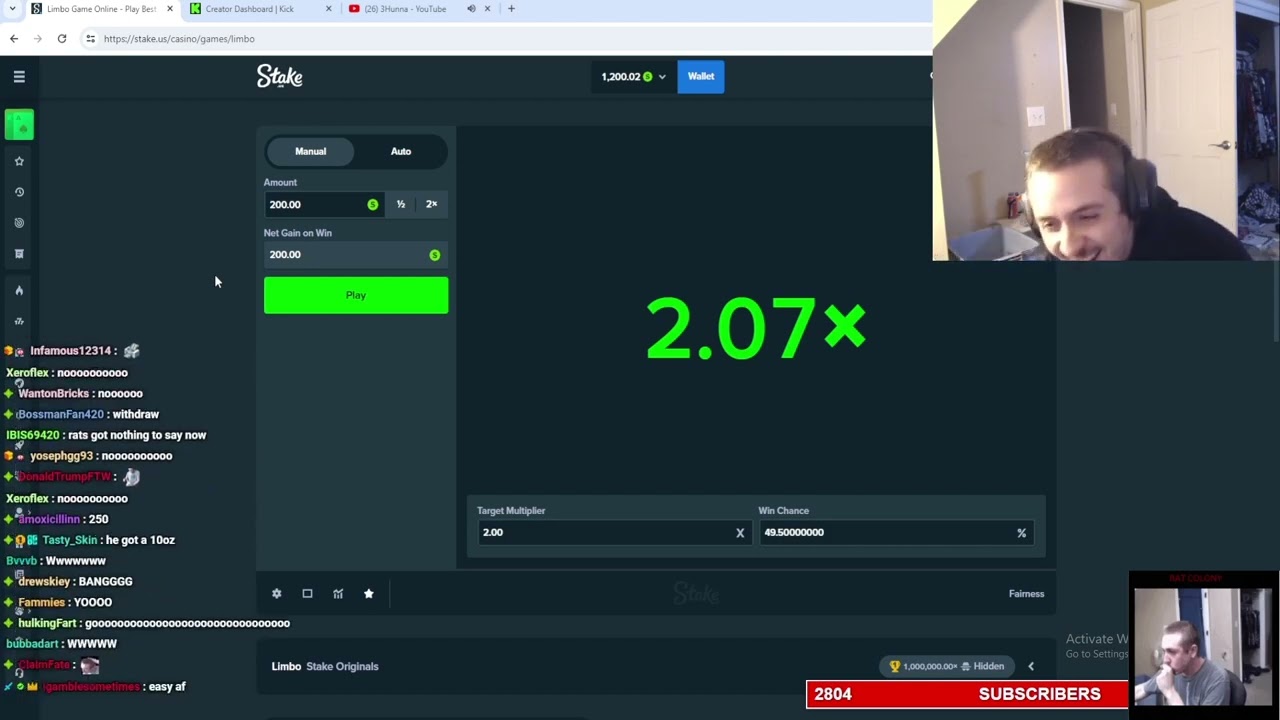This screenshot has width=1280, height=720.
Task: Open the Fairness link
Action: (x=1026, y=594)
